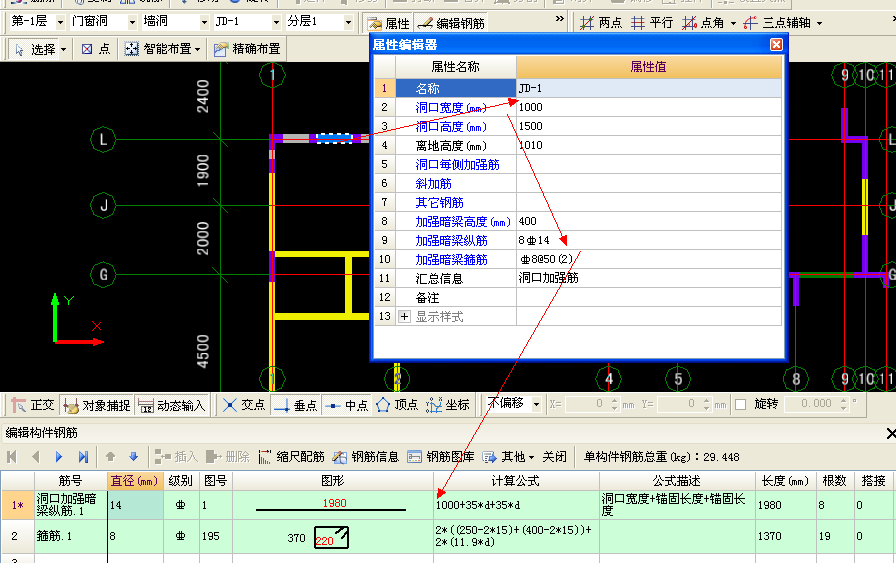The width and height of the screenshot is (896, 563).
Task: Close the 属性编辑器 property editor window
Action: (x=776, y=45)
